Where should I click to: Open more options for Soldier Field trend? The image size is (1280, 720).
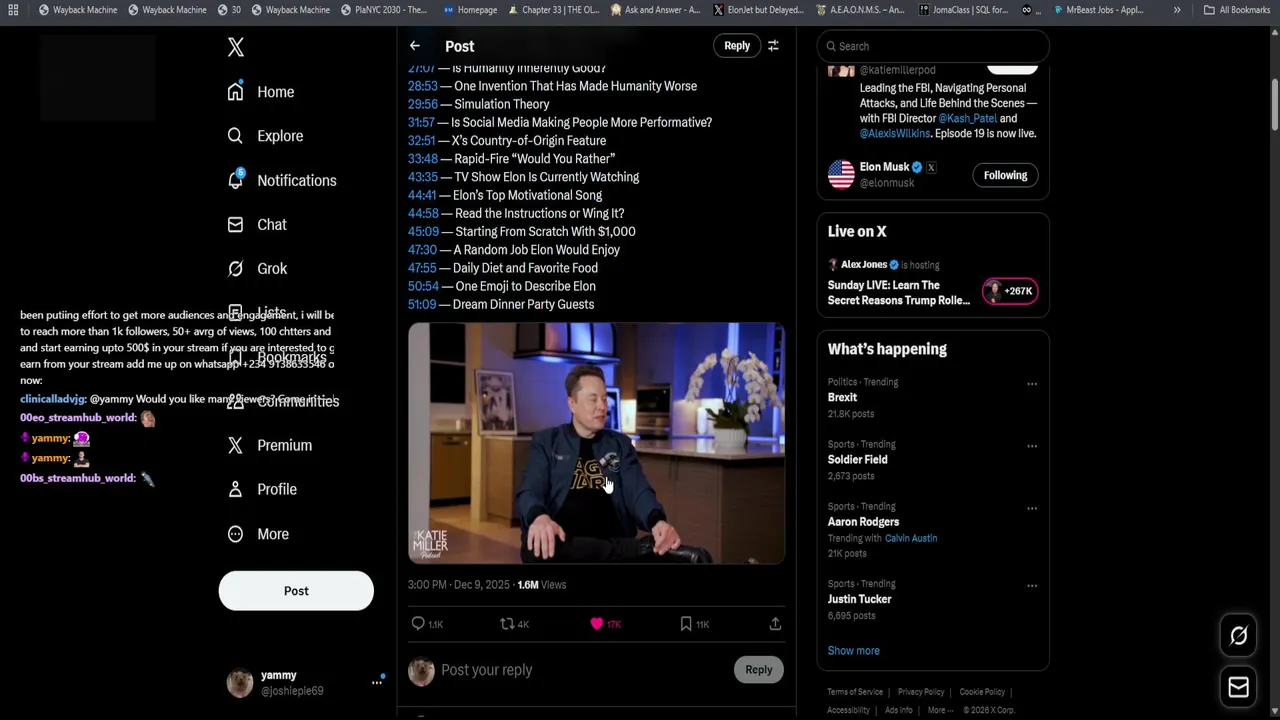1032,446
